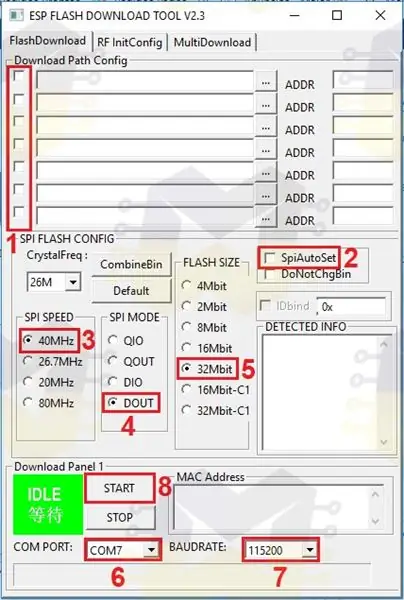Click the IDbind 0x input field
404x600 pixels.
[351, 307]
